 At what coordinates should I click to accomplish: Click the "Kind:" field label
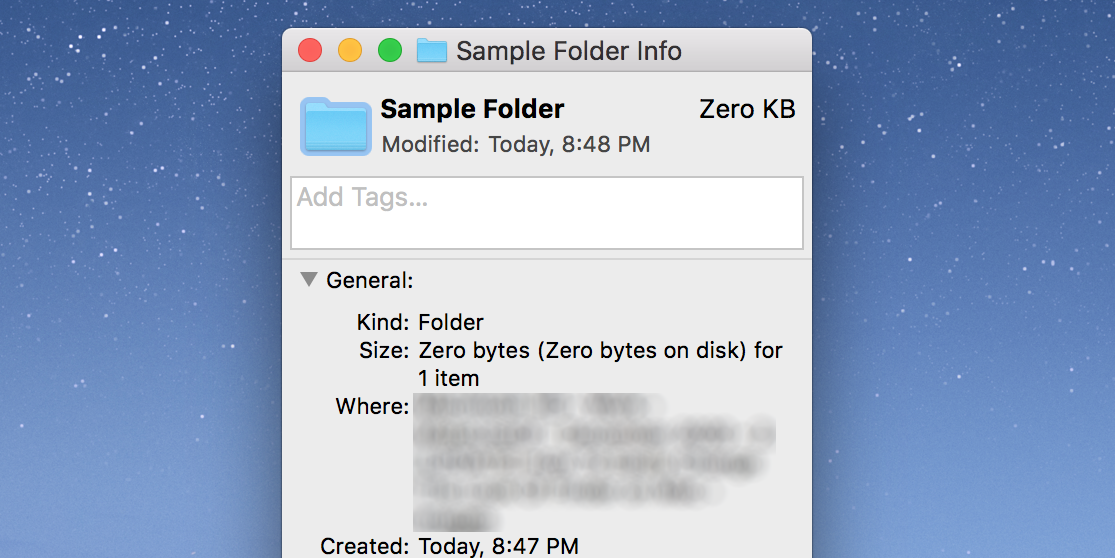pos(382,323)
